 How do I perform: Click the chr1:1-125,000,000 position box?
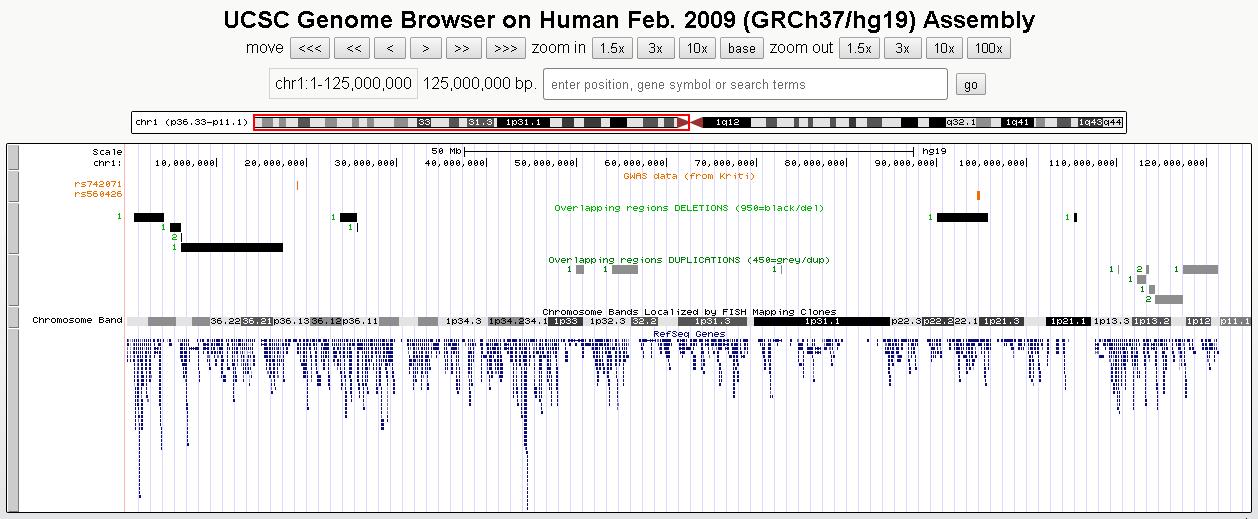[x=343, y=84]
